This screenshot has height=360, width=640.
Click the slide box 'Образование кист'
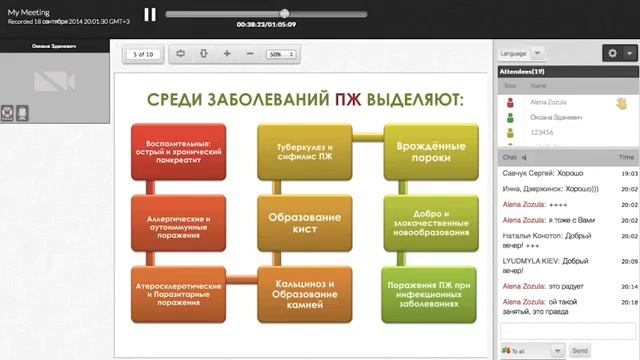click(305, 223)
